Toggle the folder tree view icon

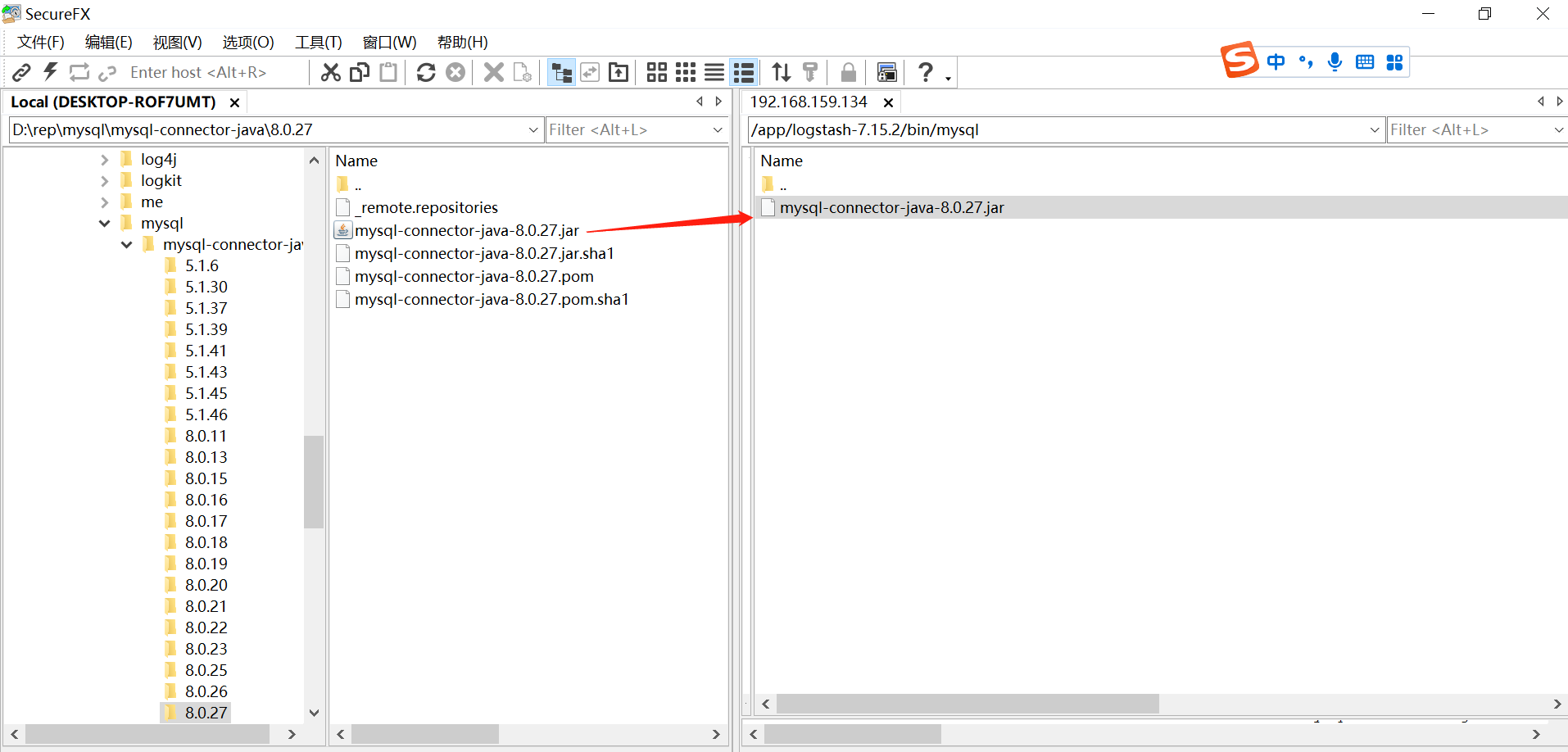point(561,73)
